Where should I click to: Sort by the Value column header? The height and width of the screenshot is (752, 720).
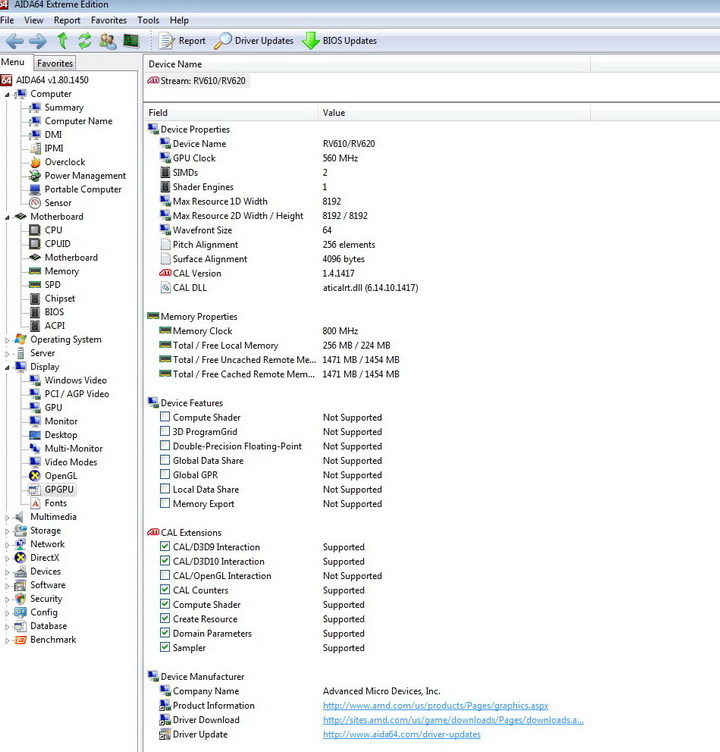tap(454, 113)
